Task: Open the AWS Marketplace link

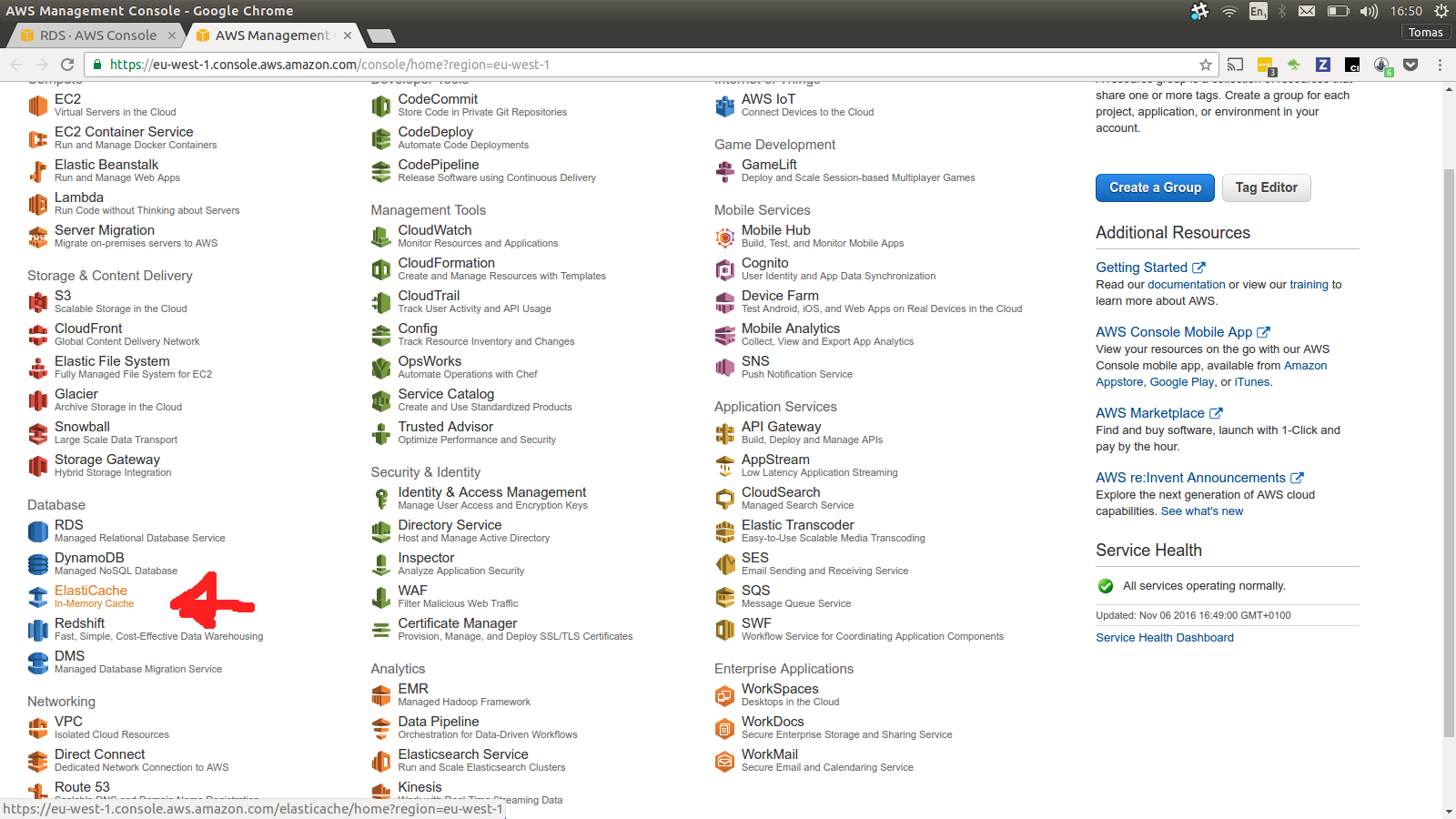Action: coord(1159,413)
